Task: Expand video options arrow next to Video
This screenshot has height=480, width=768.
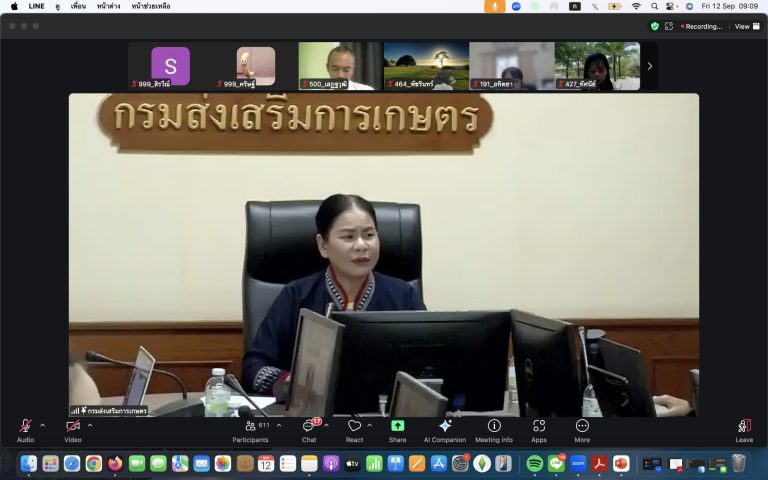Action: point(90,425)
